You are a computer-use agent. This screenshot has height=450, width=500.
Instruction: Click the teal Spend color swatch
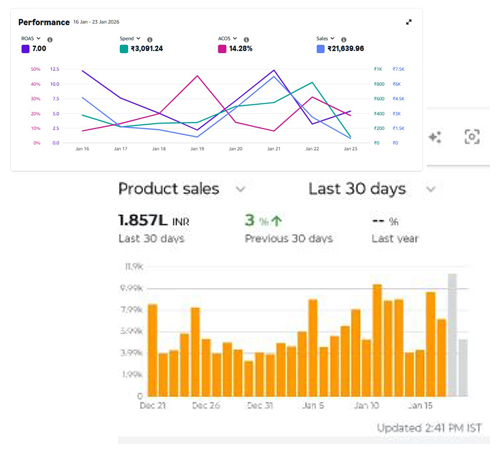124,49
